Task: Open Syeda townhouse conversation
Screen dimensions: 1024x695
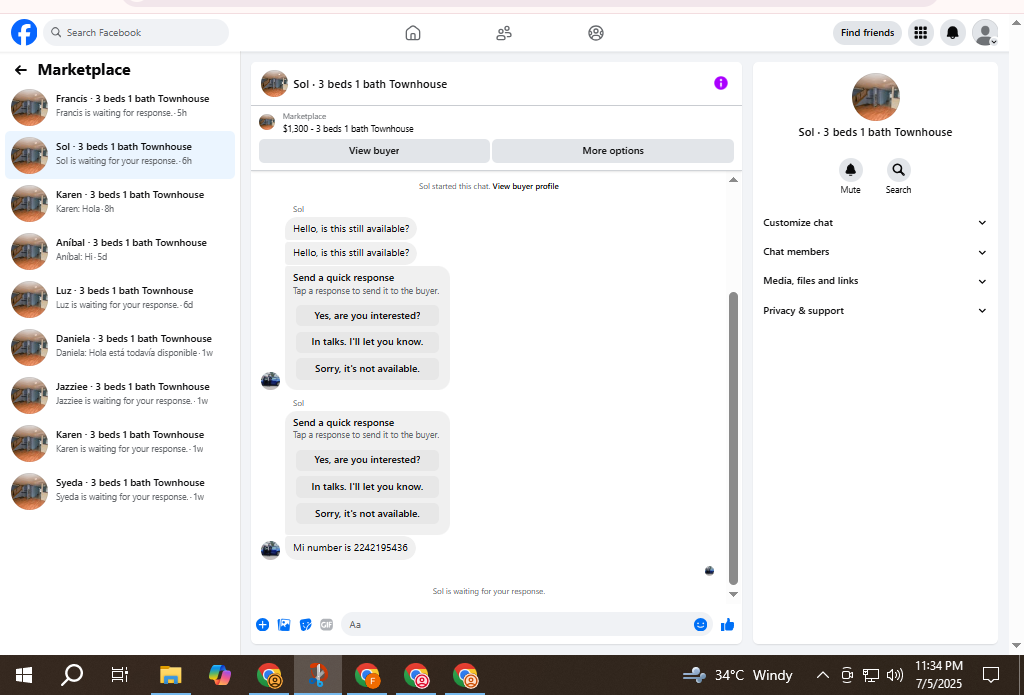Action: (120, 491)
